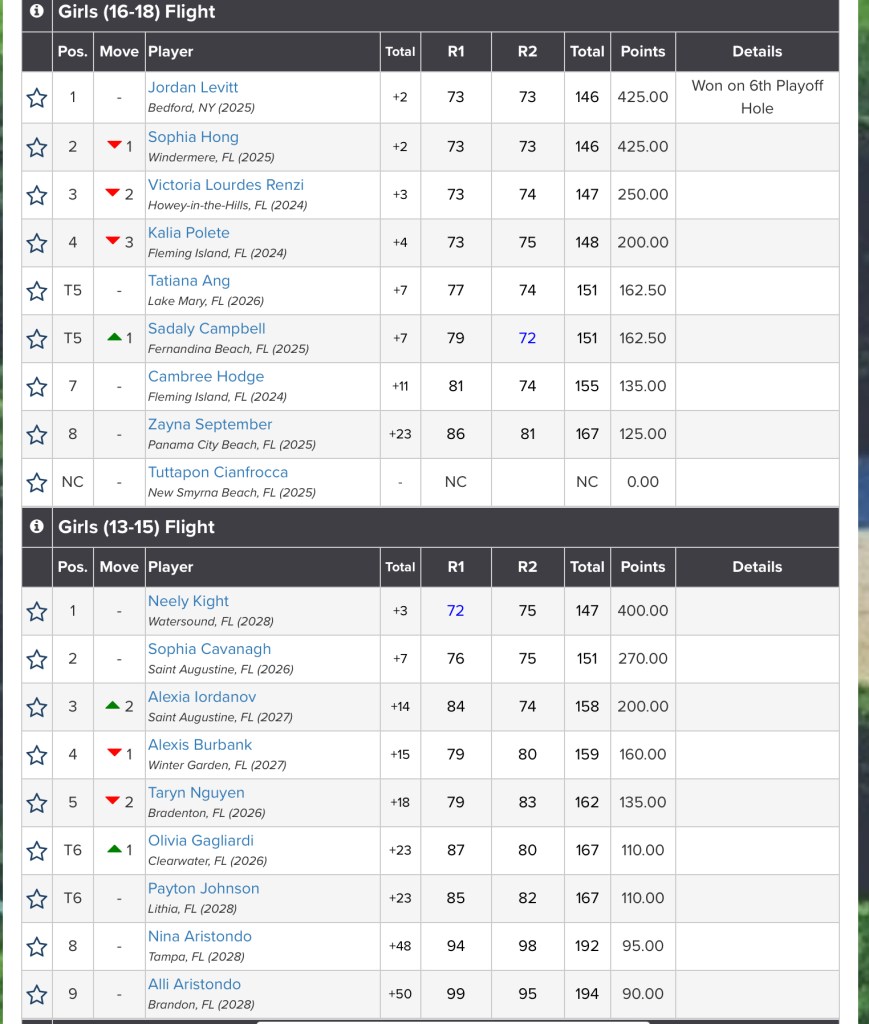Viewport: 869px width, 1024px height.
Task: Click star icon beside Alexia Iordanov
Action: click(x=37, y=707)
